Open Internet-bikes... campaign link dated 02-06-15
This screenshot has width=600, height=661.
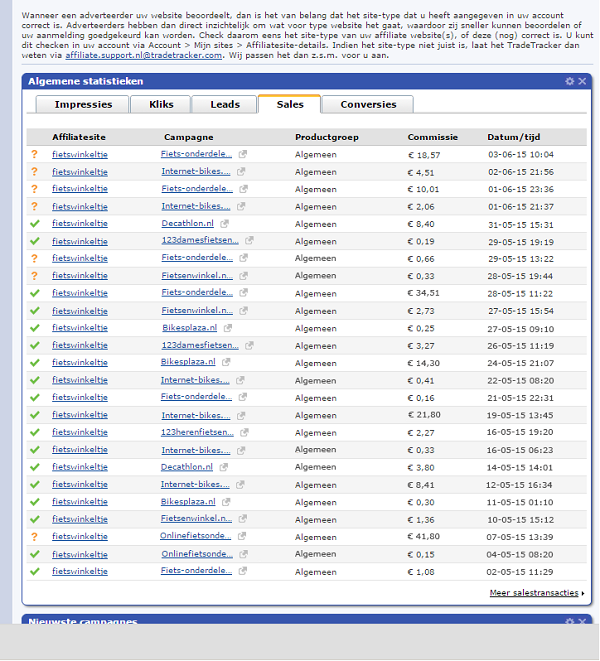(196, 172)
